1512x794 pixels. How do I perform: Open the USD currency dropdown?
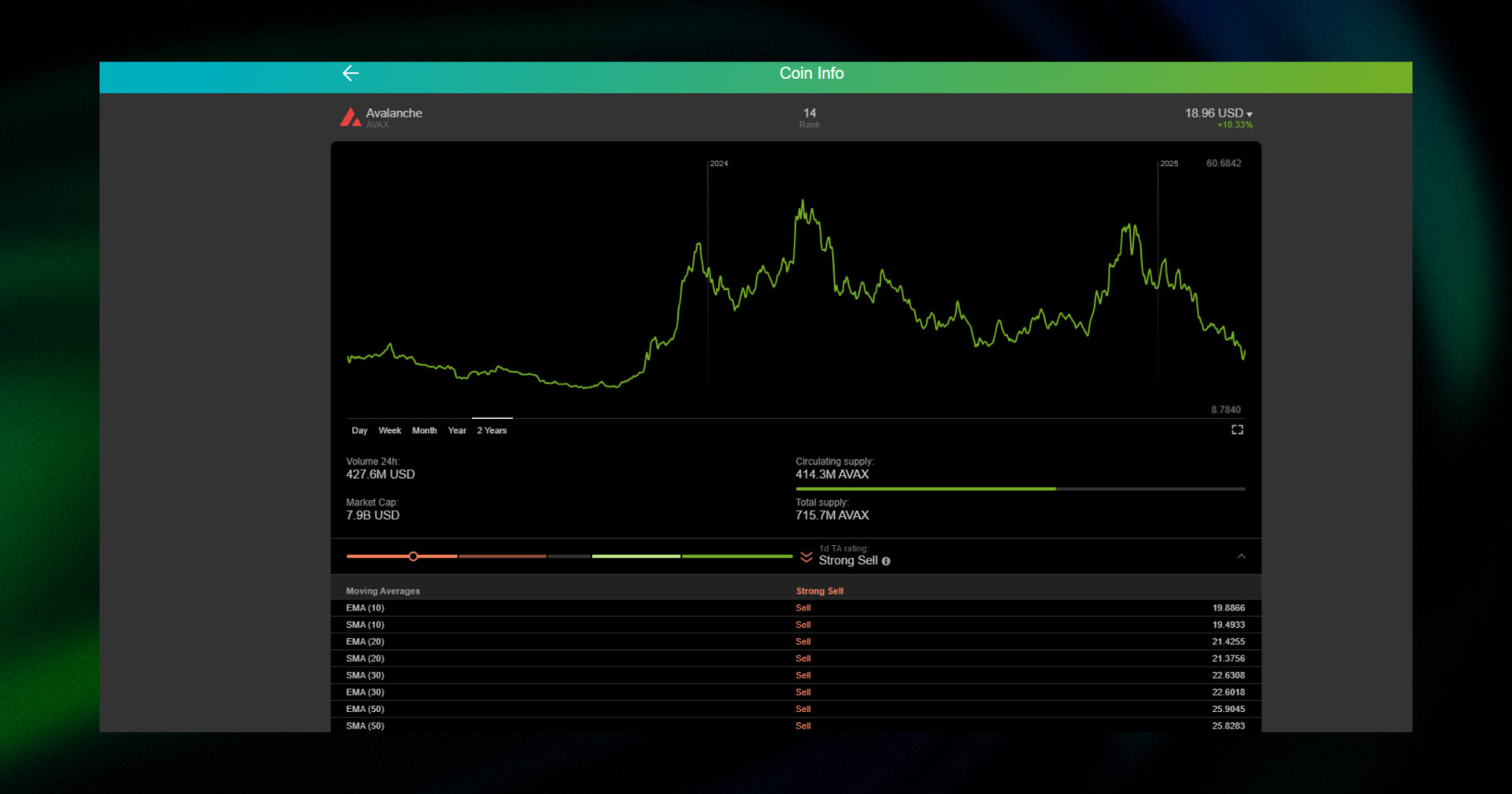pyautogui.click(x=1251, y=113)
